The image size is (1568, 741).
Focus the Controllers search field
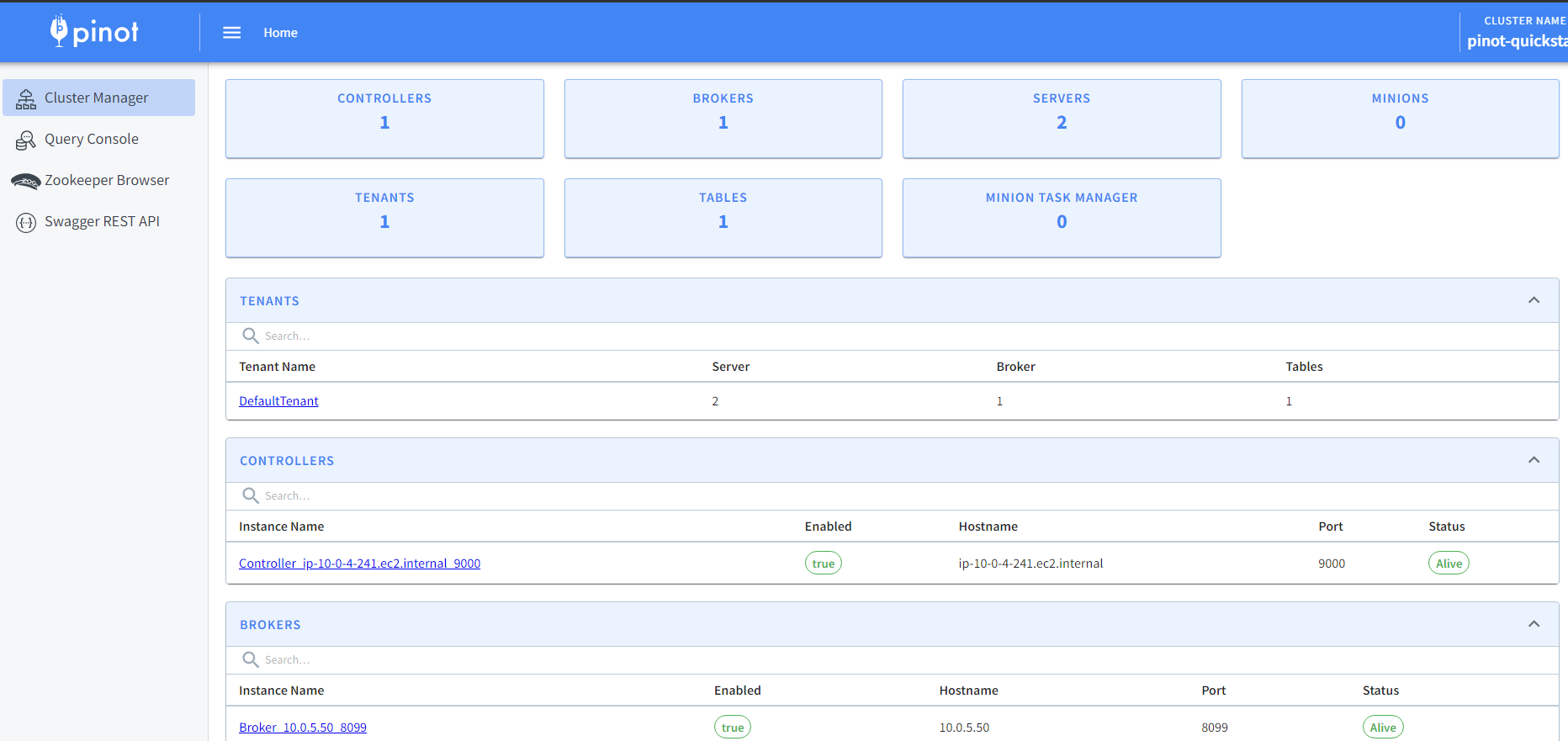pos(892,495)
